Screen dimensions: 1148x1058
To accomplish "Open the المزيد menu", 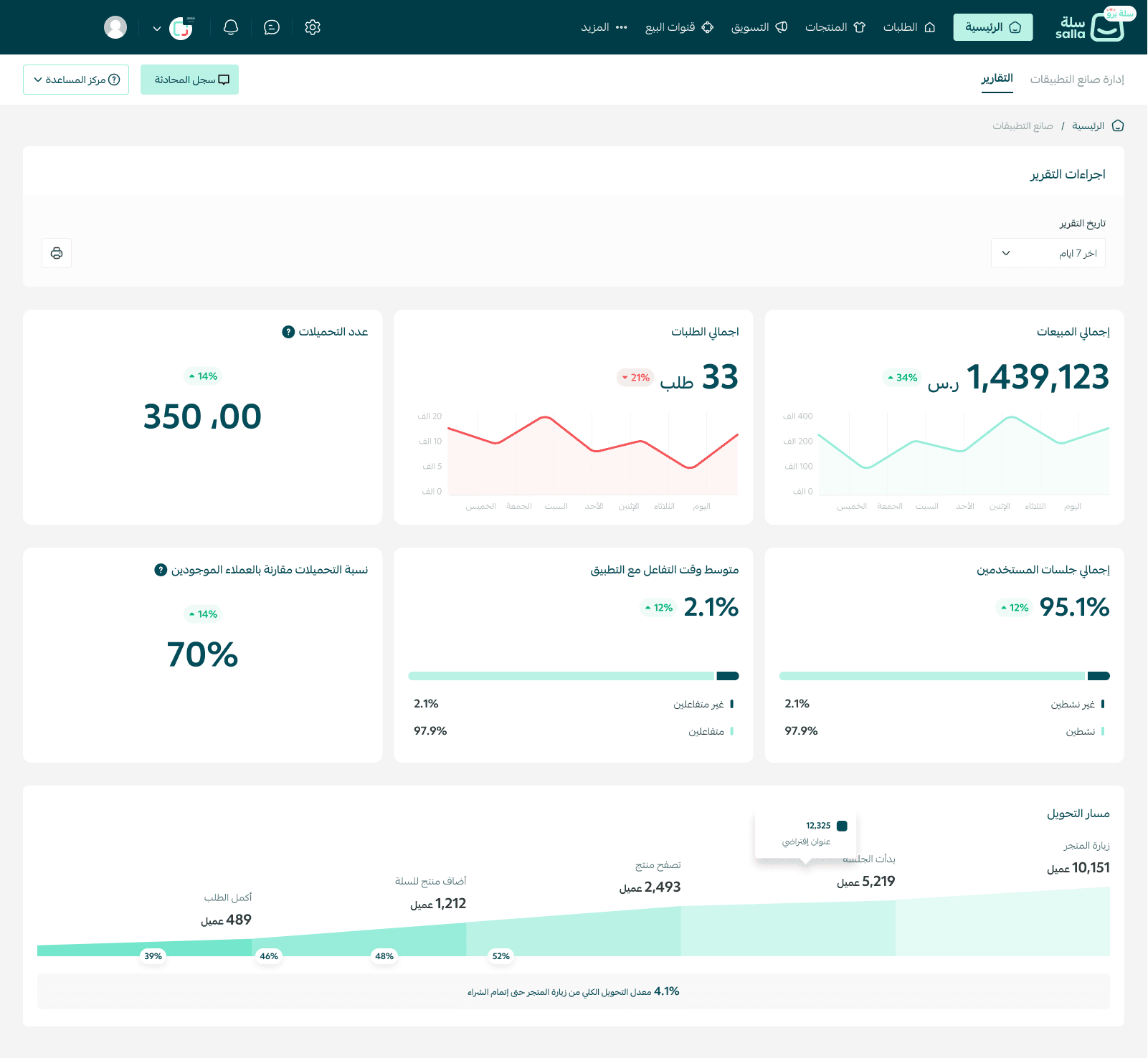I will (604, 27).
